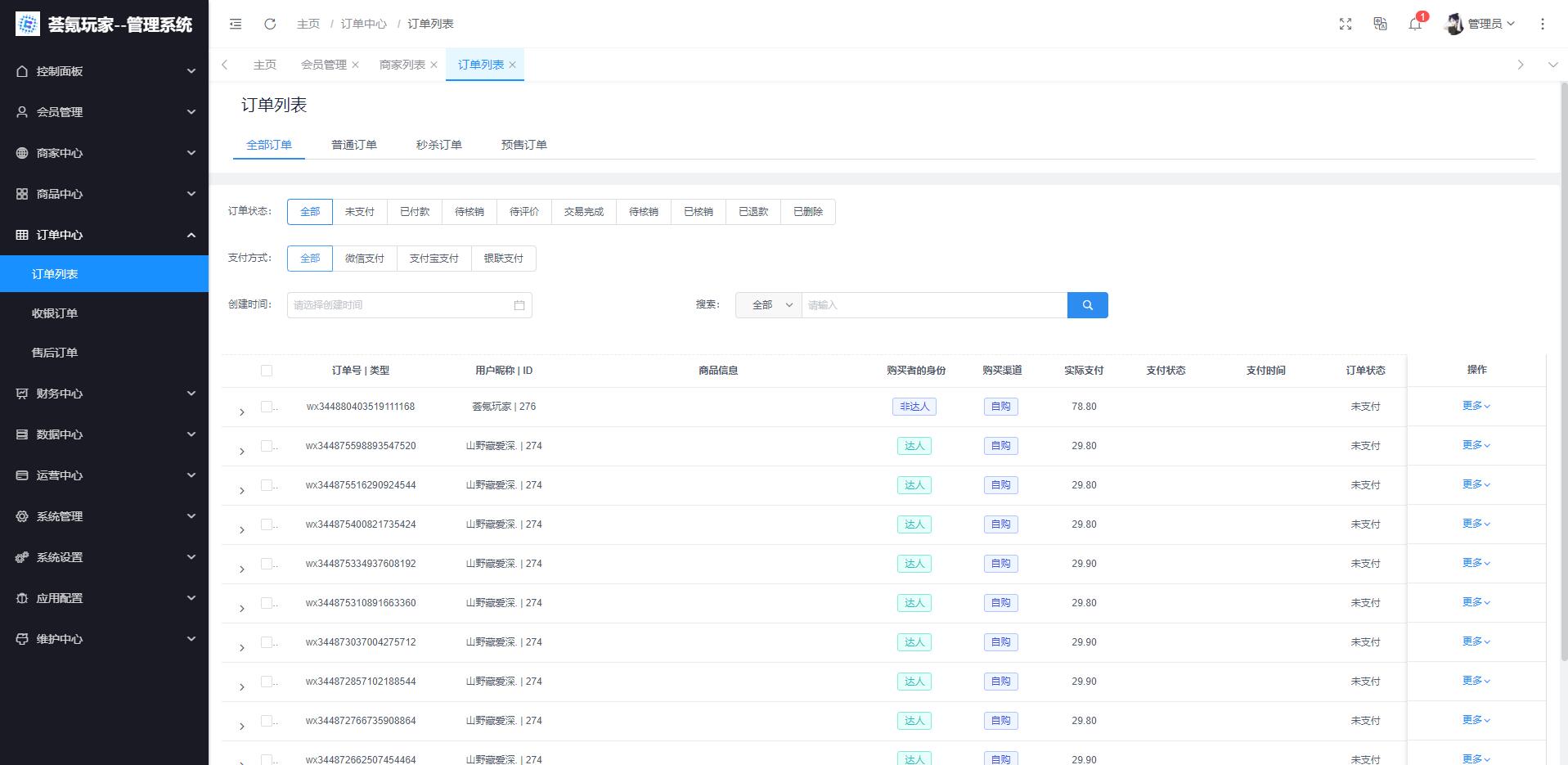
Task: Open the language translation icon
Action: 1381,24
